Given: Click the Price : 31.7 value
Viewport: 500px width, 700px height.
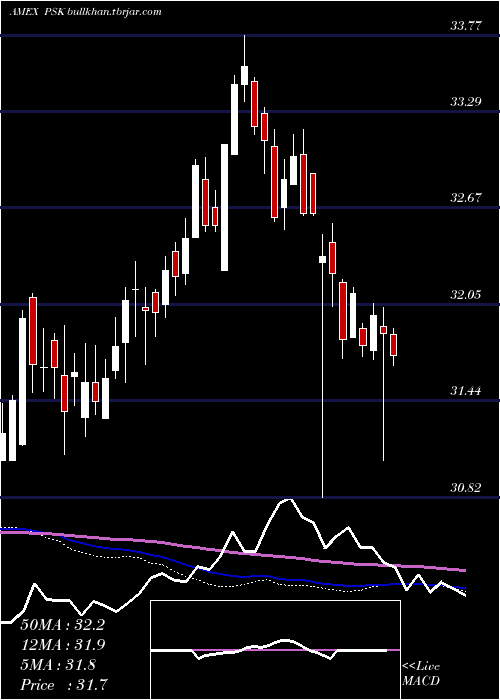Looking at the screenshot, I should pos(63,685).
